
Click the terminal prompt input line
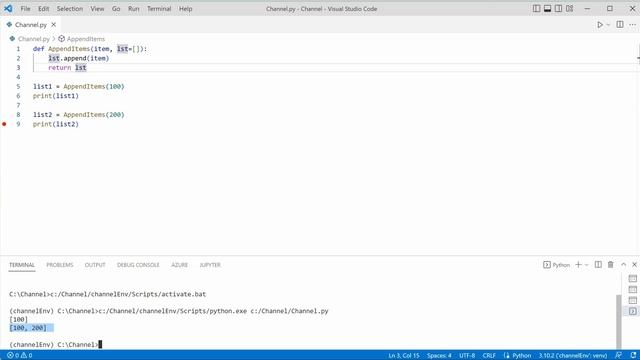coord(56,344)
